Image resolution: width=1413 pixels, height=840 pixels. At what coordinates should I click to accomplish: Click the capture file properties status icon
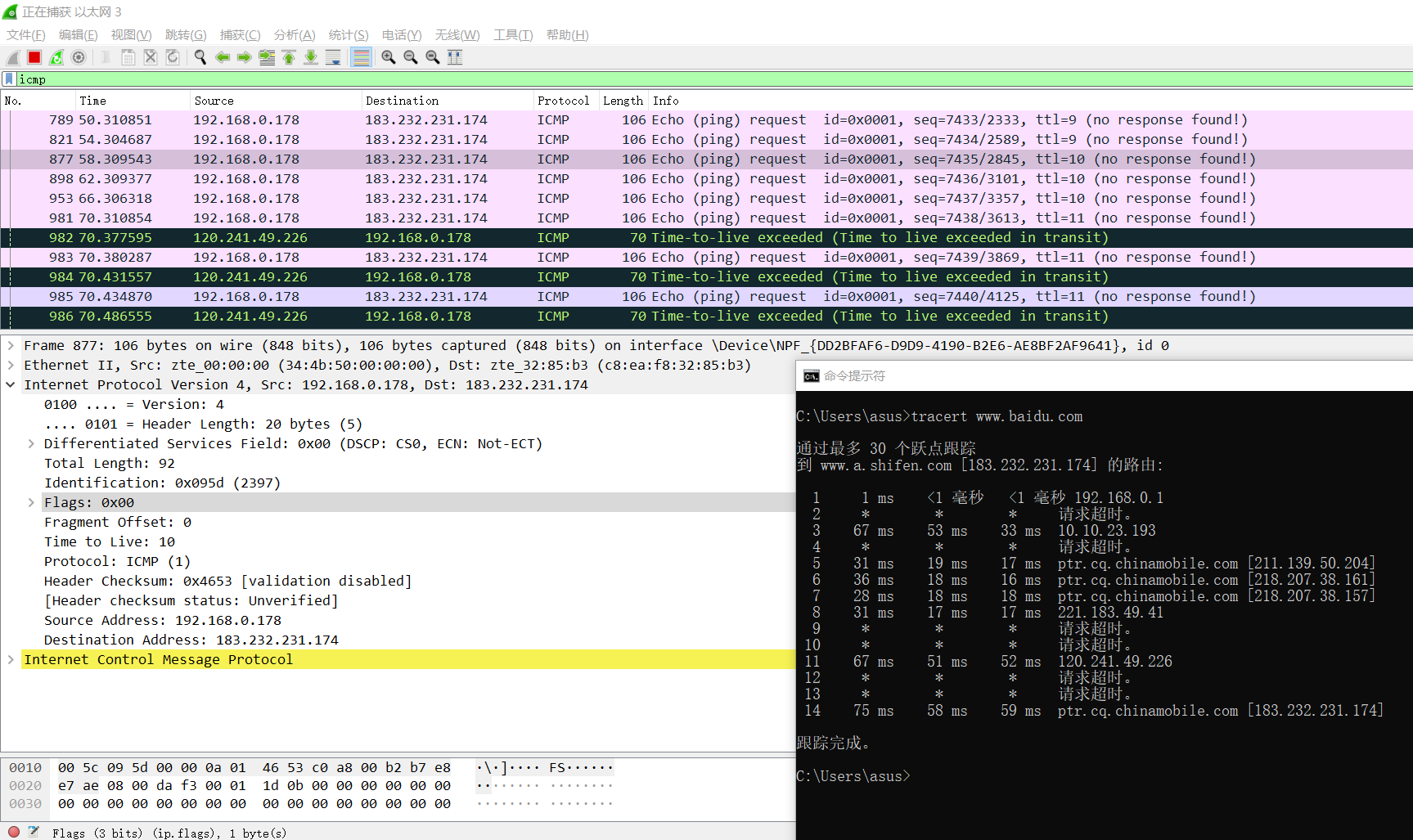click(34, 832)
